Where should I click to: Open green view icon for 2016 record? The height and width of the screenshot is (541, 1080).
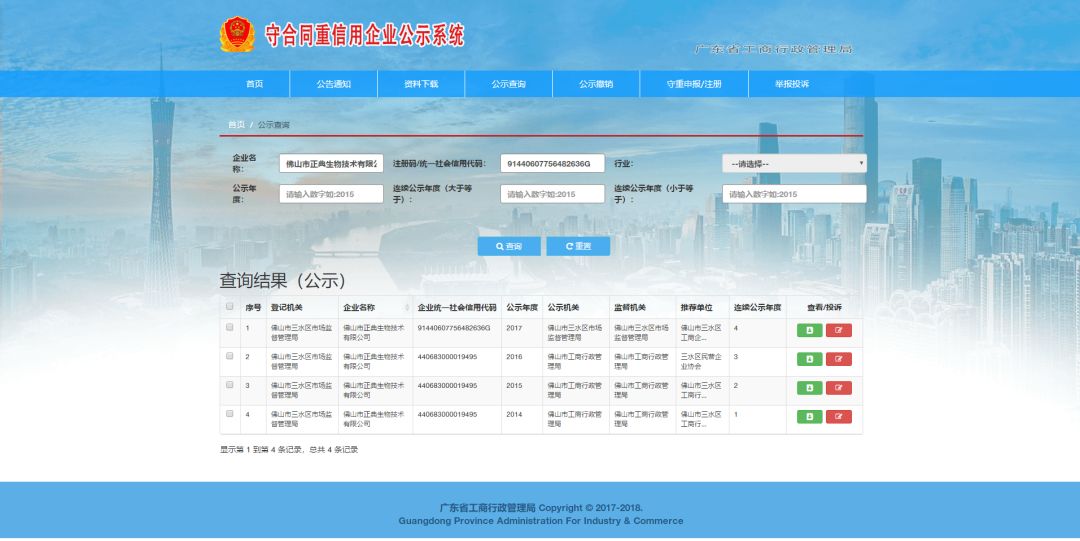coord(809,359)
